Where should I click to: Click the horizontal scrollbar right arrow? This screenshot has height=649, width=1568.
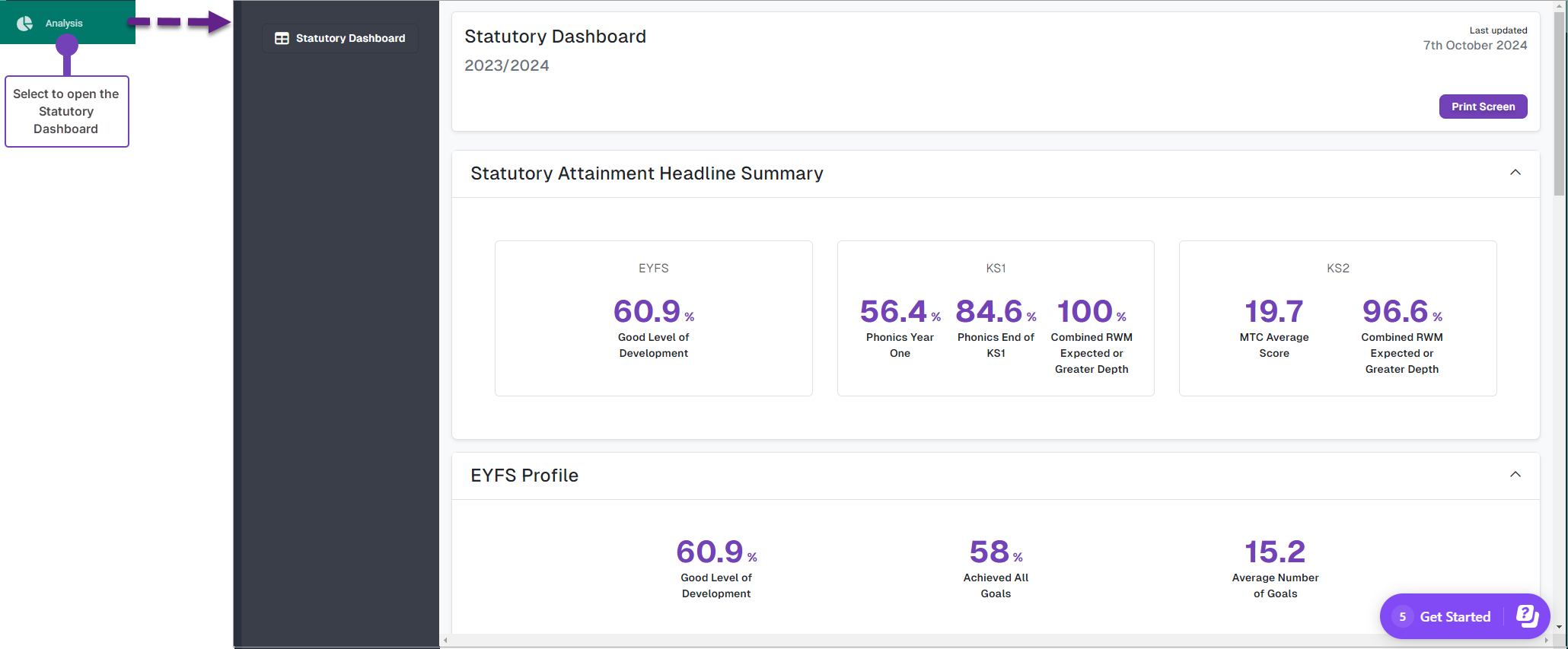pos(1546,641)
